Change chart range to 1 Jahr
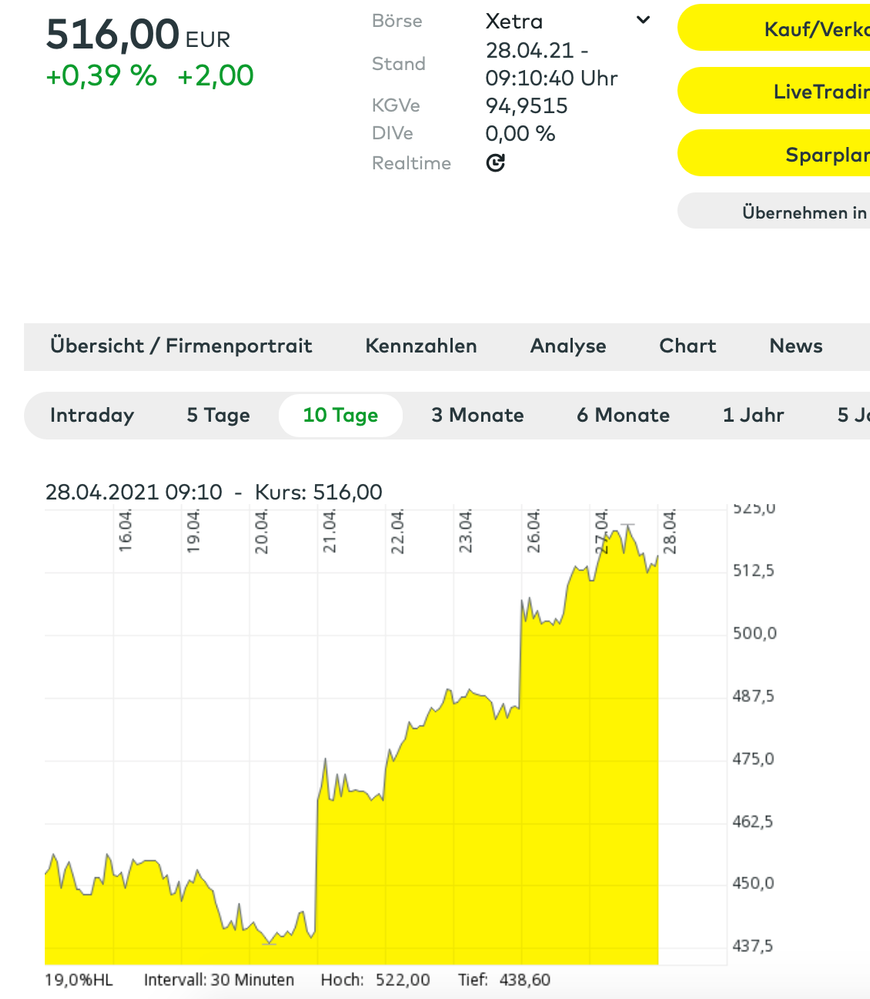Screen dimensions: 870x999 (x=753, y=415)
